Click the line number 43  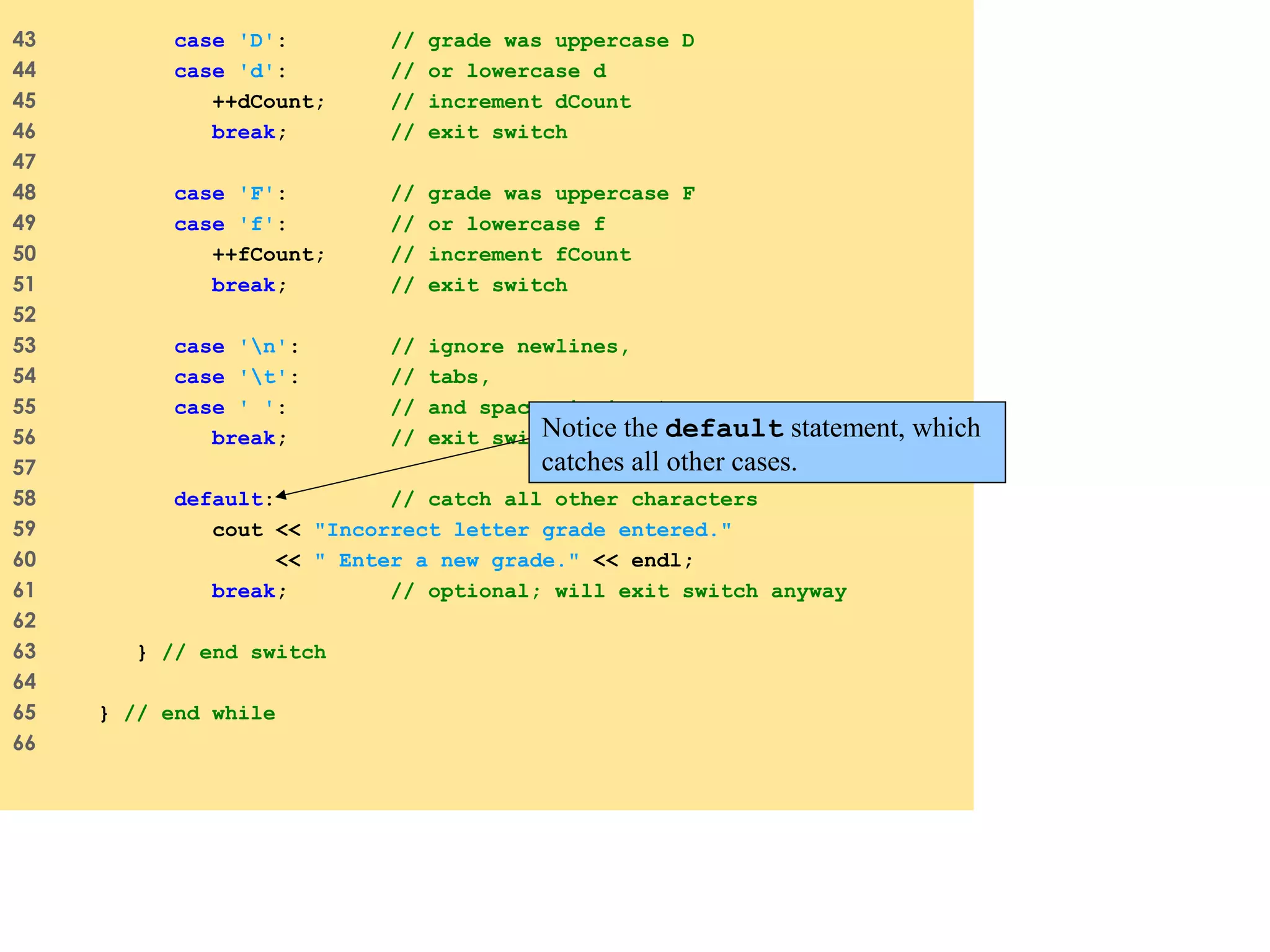(24, 40)
